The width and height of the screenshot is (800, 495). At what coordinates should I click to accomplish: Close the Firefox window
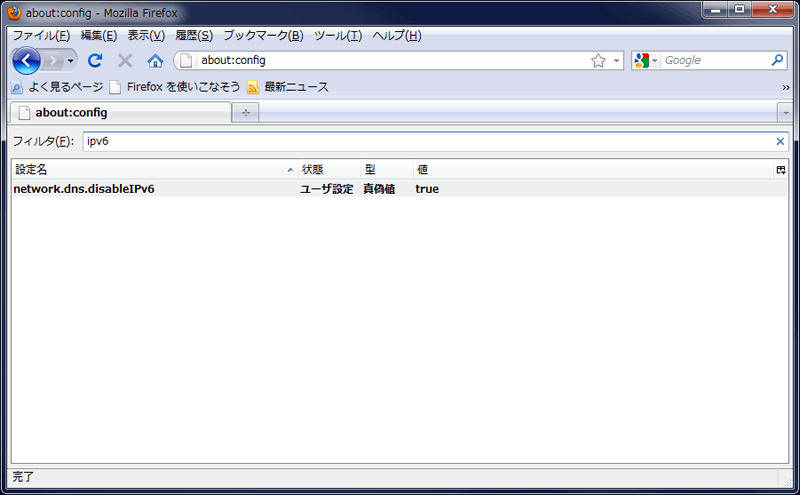point(772,9)
